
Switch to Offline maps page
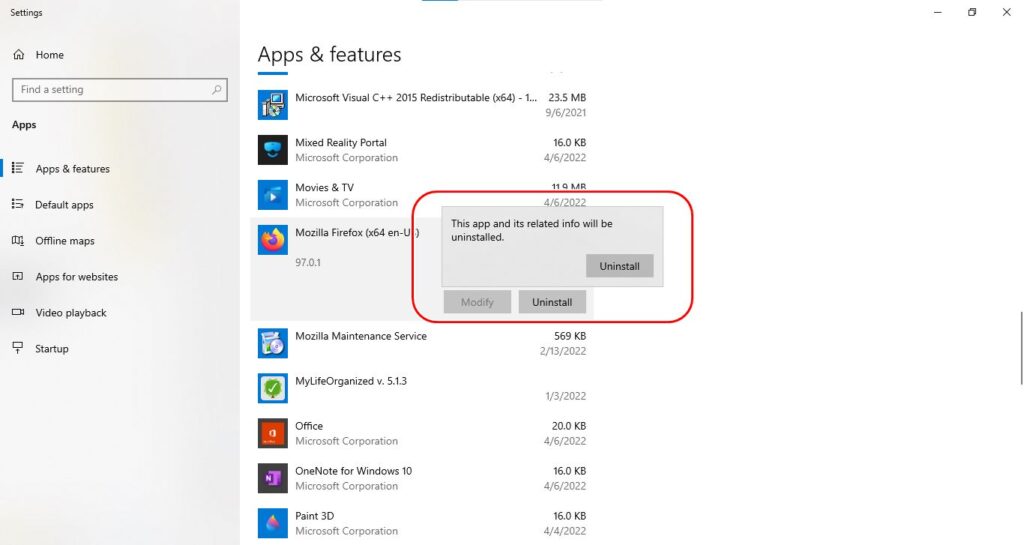pyautogui.click(x=65, y=240)
